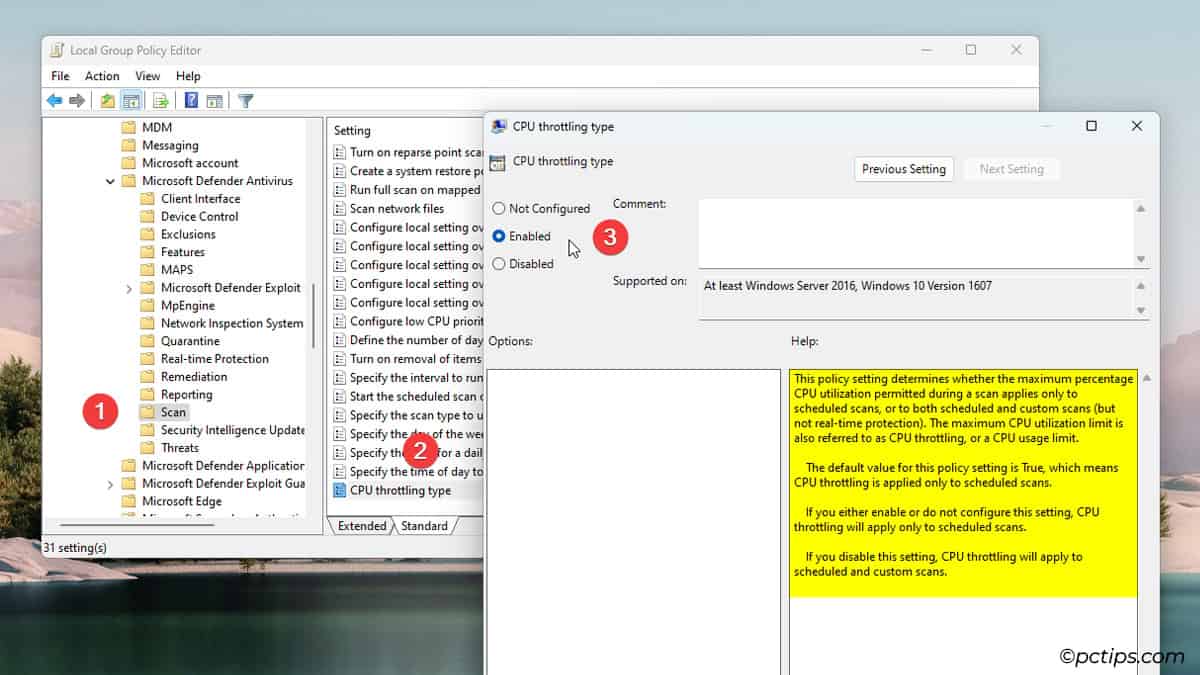The height and width of the screenshot is (675, 1200).
Task: Expand the Microsoft Defender Exploit Gua entry
Action: click(111, 483)
